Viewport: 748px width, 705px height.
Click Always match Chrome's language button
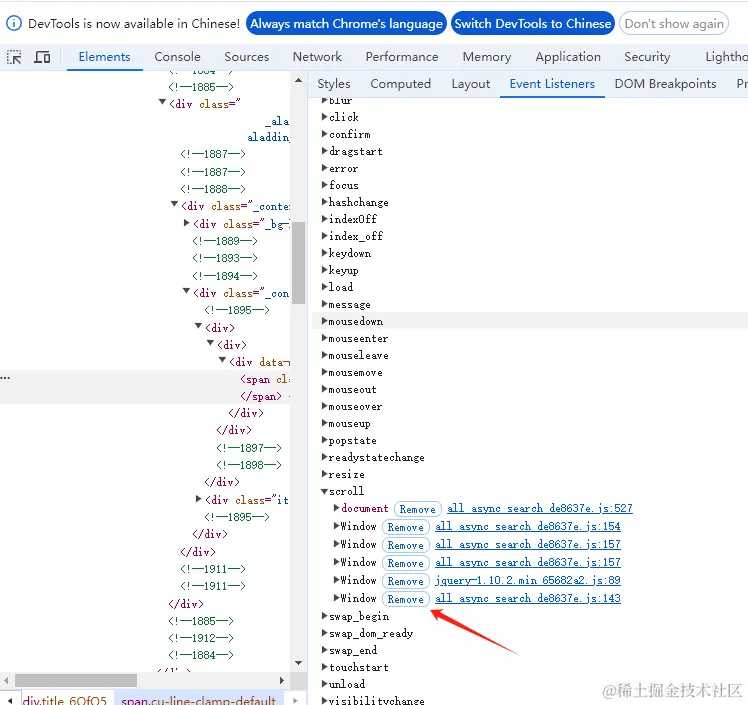pos(346,23)
